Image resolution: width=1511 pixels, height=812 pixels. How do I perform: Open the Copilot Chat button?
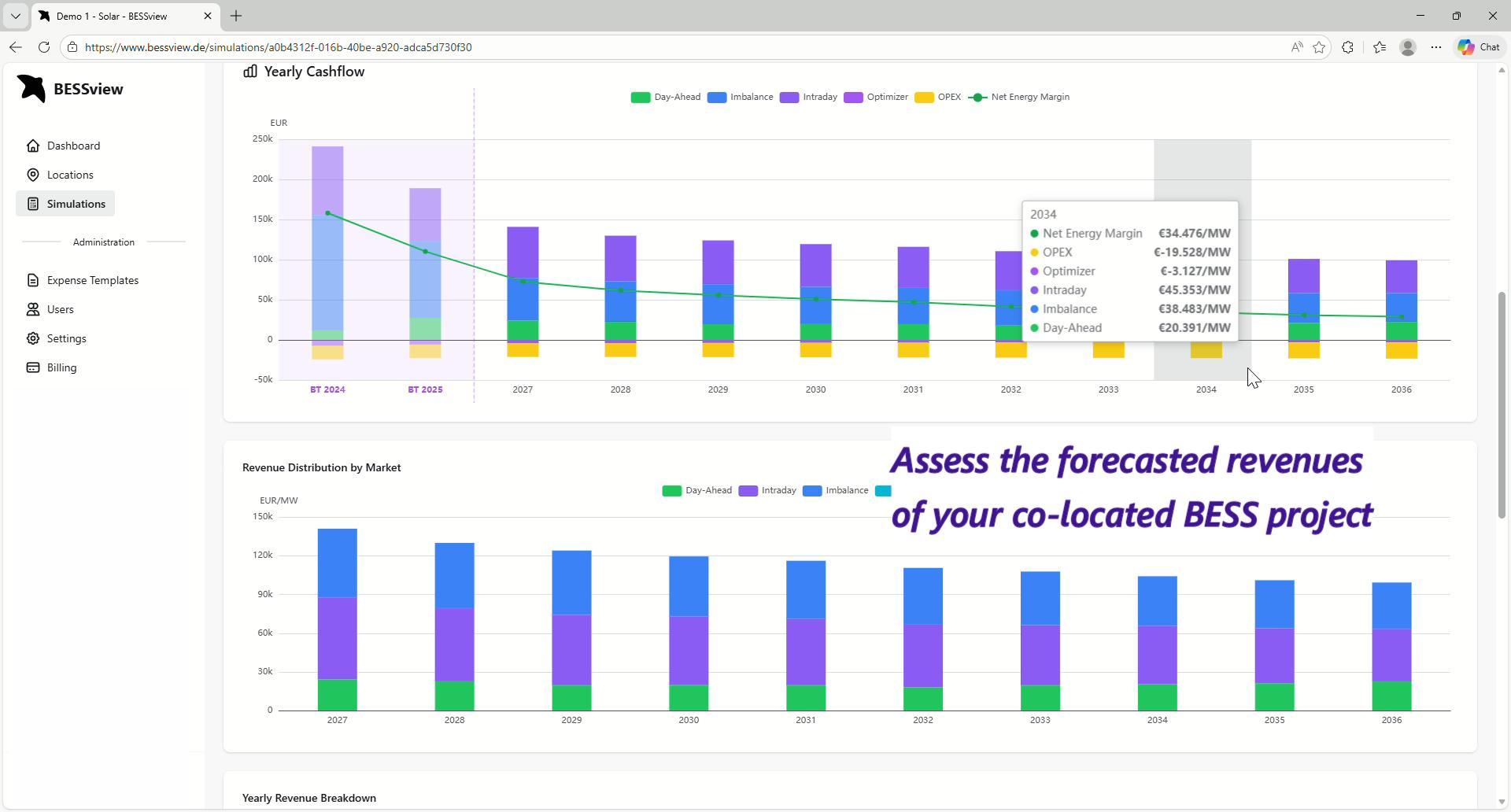[x=1479, y=47]
